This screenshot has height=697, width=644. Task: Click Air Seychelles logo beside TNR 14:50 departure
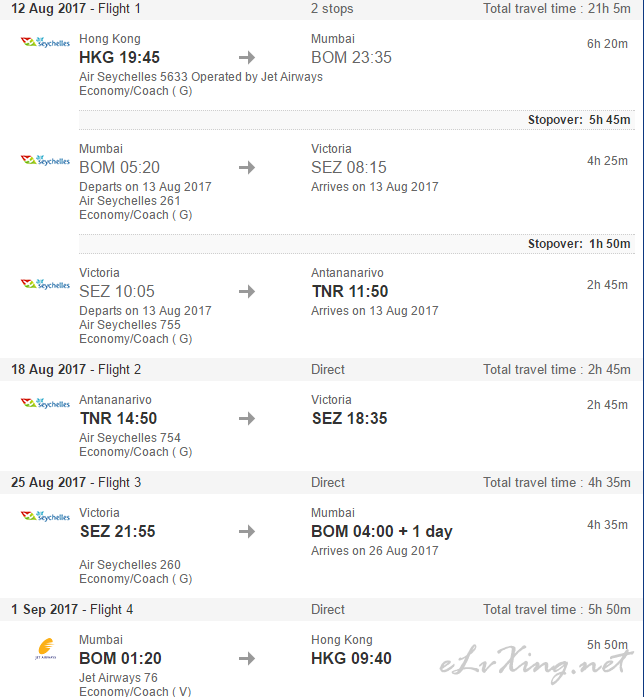pyautogui.click(x=45, y=403)
